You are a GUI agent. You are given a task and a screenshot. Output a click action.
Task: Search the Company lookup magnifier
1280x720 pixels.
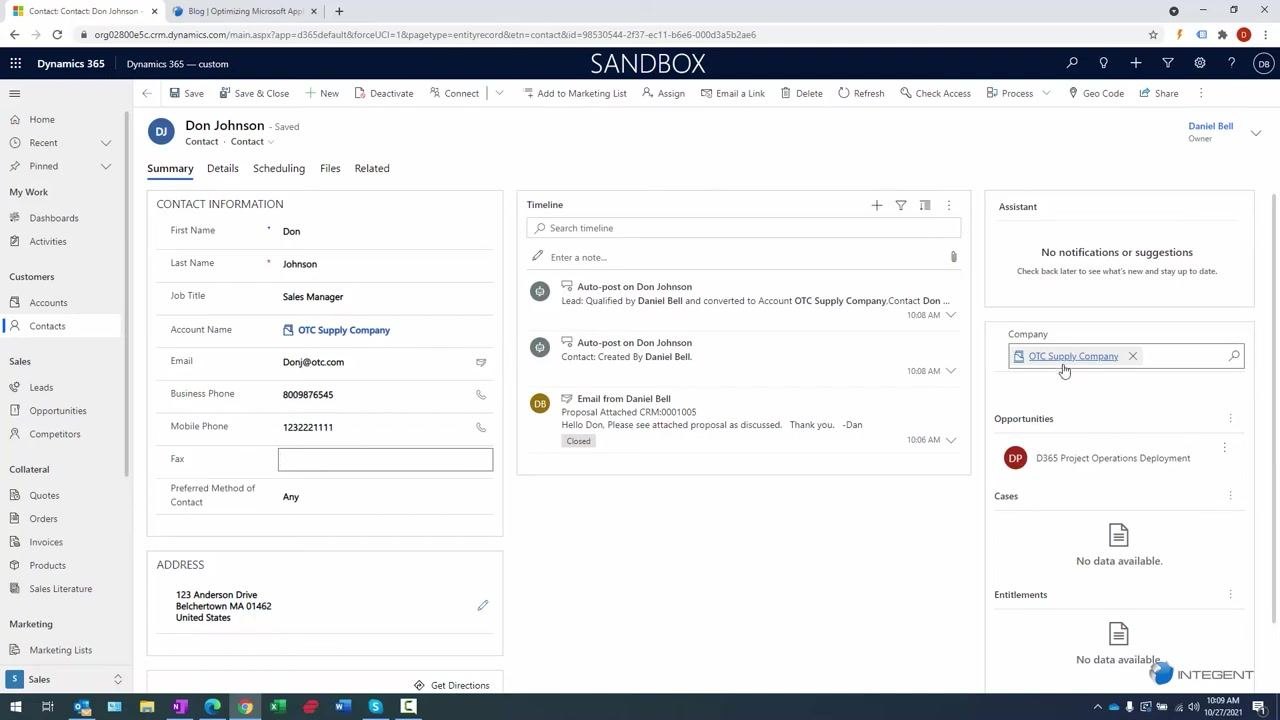1234,356
